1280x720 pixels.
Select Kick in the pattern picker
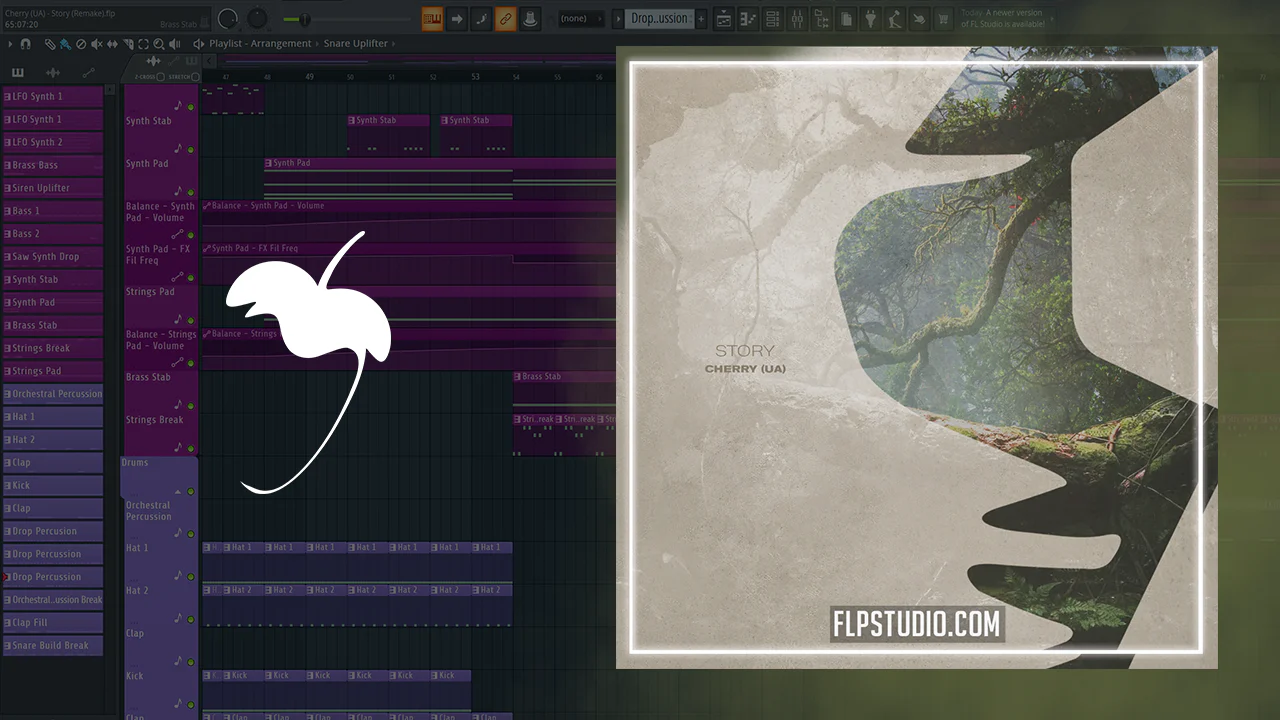click(53, 486)
